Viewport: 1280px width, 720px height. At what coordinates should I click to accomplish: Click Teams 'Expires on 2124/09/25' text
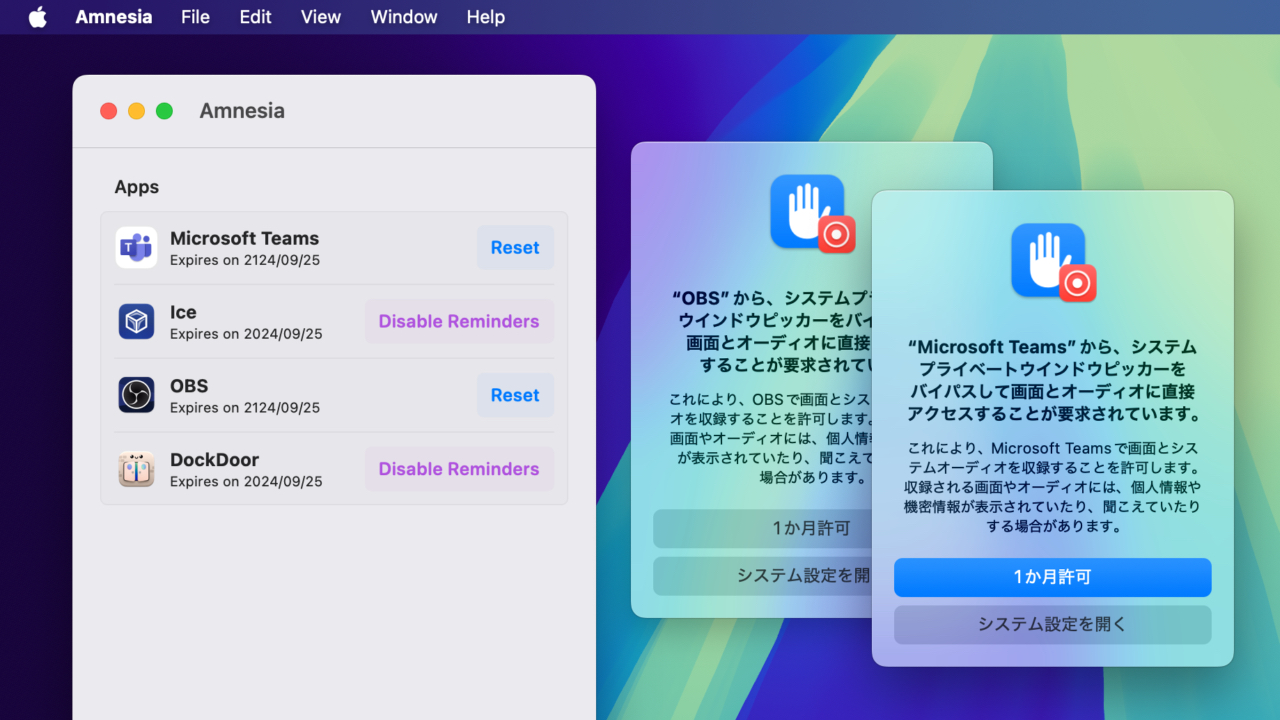tap(245, 260)
